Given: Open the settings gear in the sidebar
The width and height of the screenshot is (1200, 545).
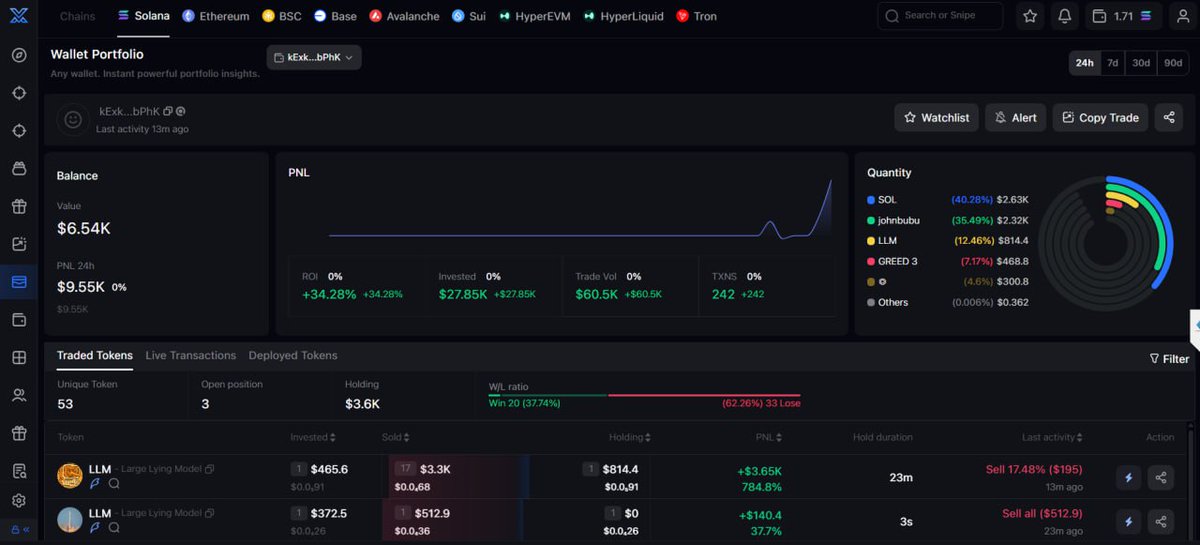Looking at the screenshot, I should [19, 501].
